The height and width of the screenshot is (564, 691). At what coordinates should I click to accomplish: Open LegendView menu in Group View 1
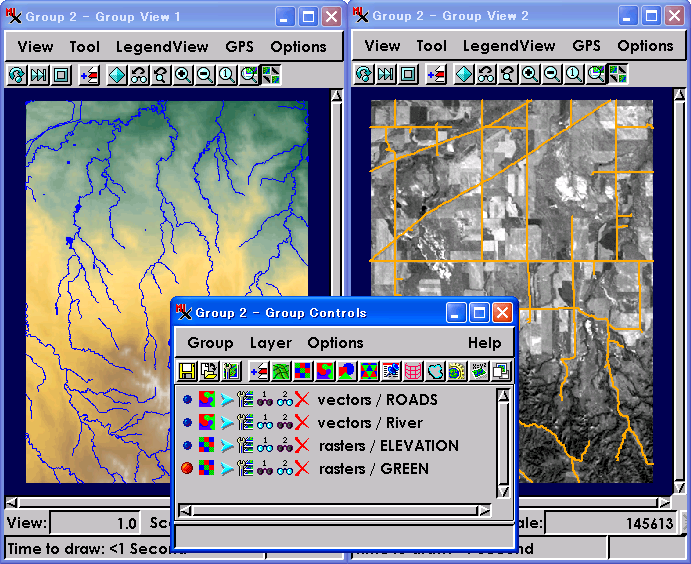click(162, 46)
